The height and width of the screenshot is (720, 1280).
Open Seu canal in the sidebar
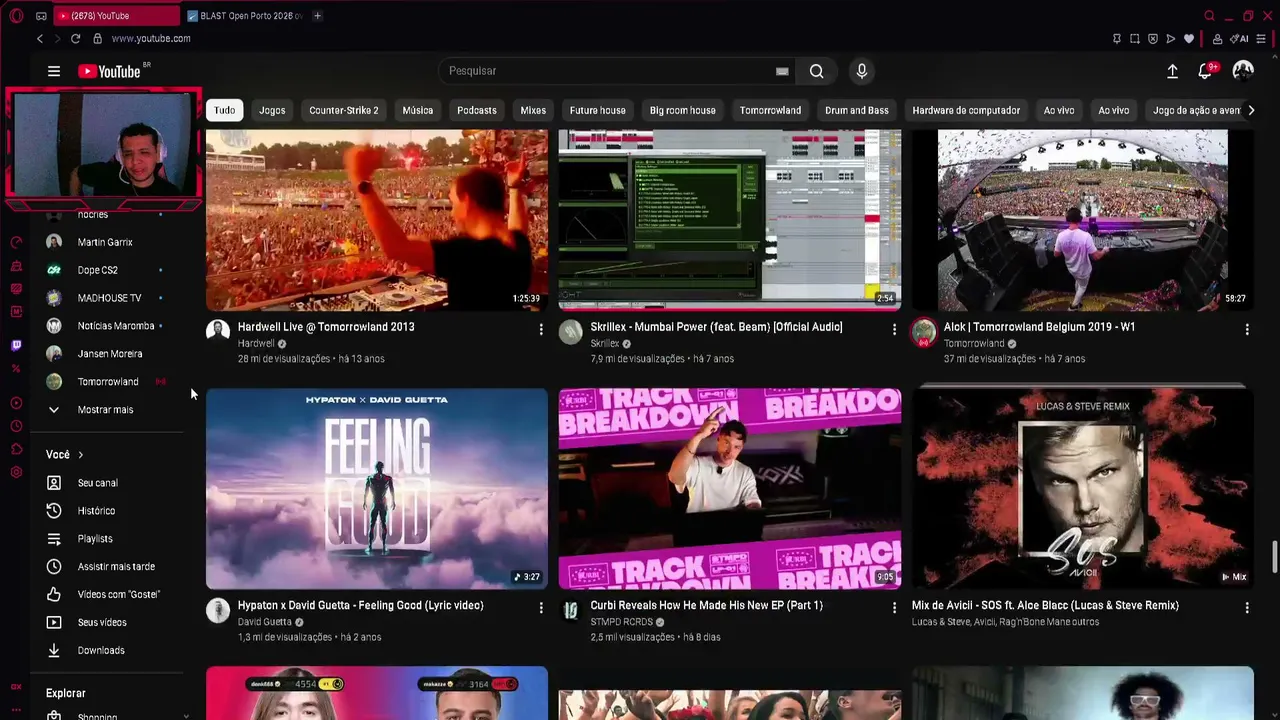coord(98,483)
